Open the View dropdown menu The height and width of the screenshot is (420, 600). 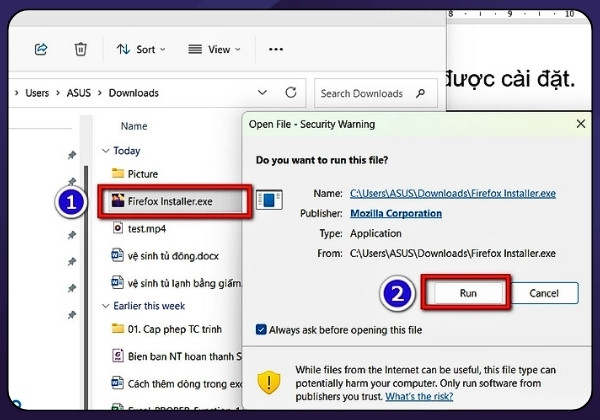pyautogui.click(x=214, y=49)
